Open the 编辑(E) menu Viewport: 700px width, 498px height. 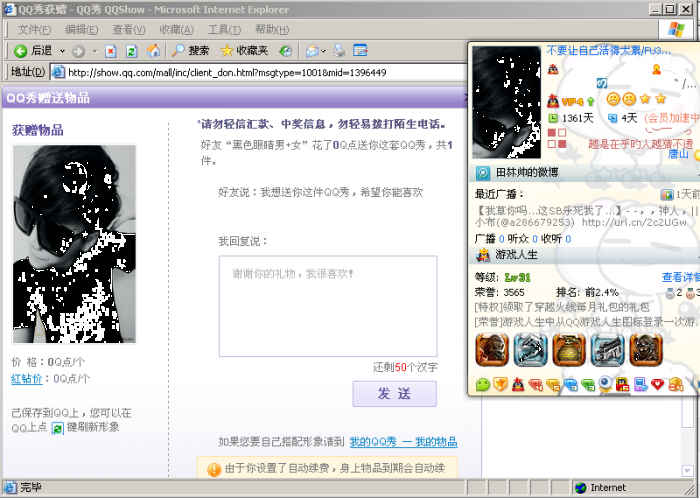82,30
